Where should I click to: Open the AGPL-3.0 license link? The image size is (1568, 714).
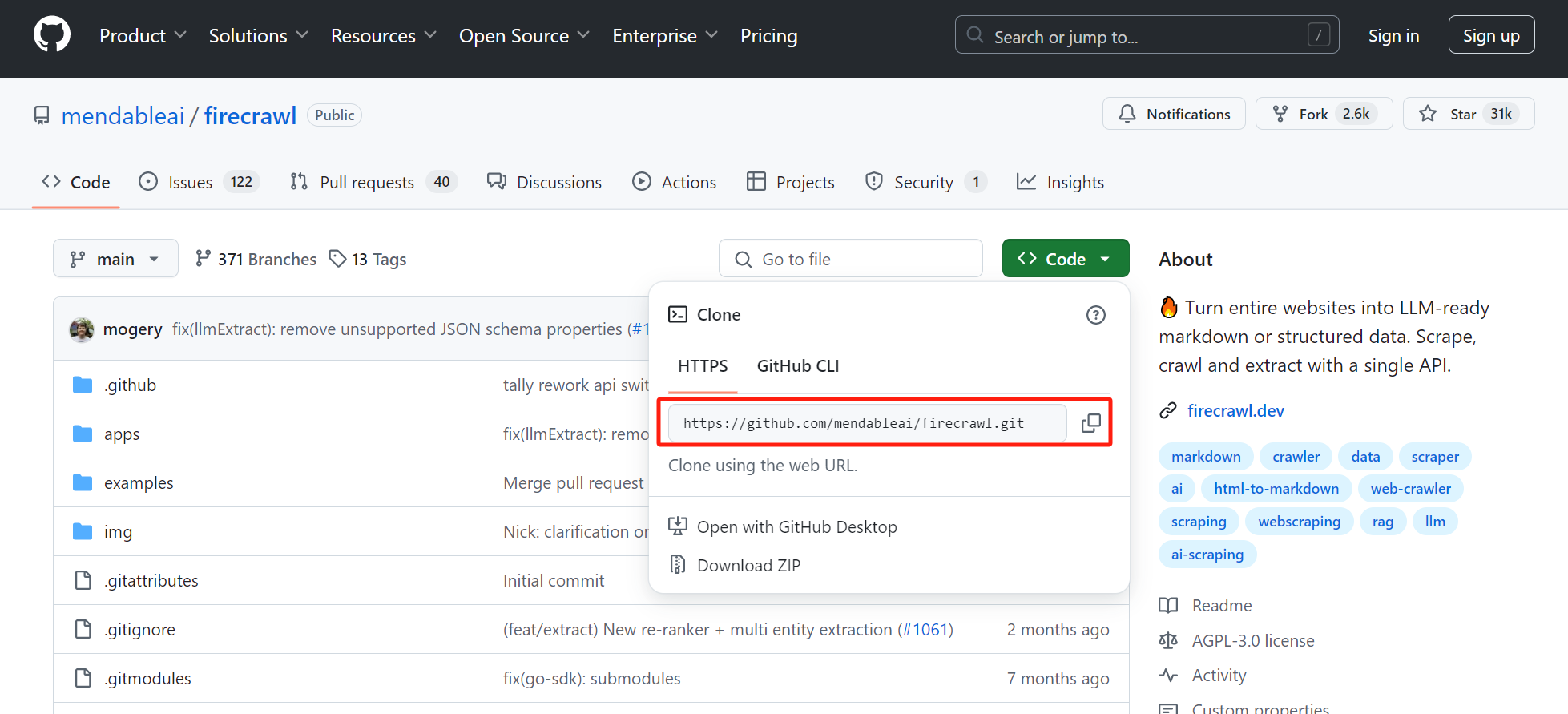coord(1253,640)
